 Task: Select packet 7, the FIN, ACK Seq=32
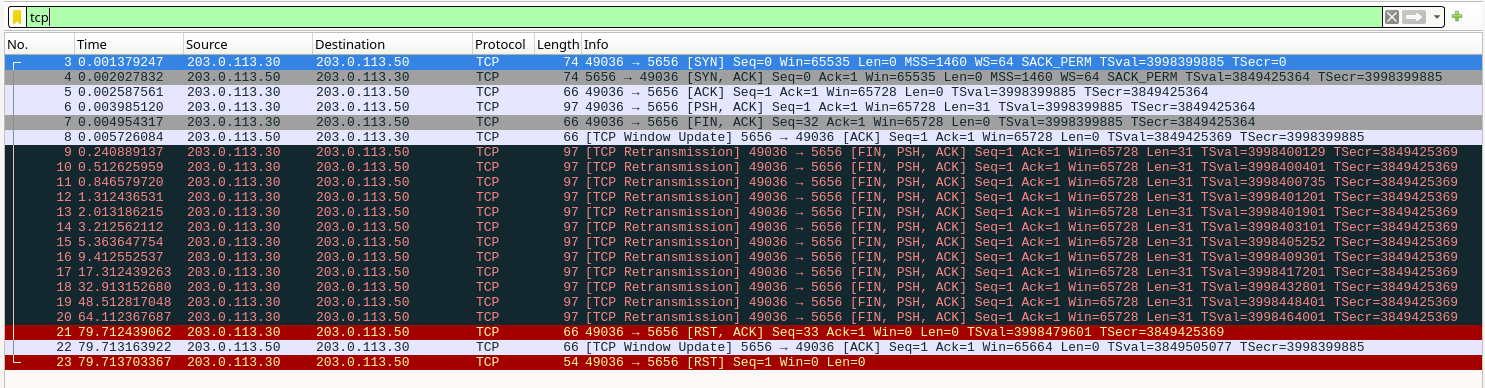(x=742, y=122)
